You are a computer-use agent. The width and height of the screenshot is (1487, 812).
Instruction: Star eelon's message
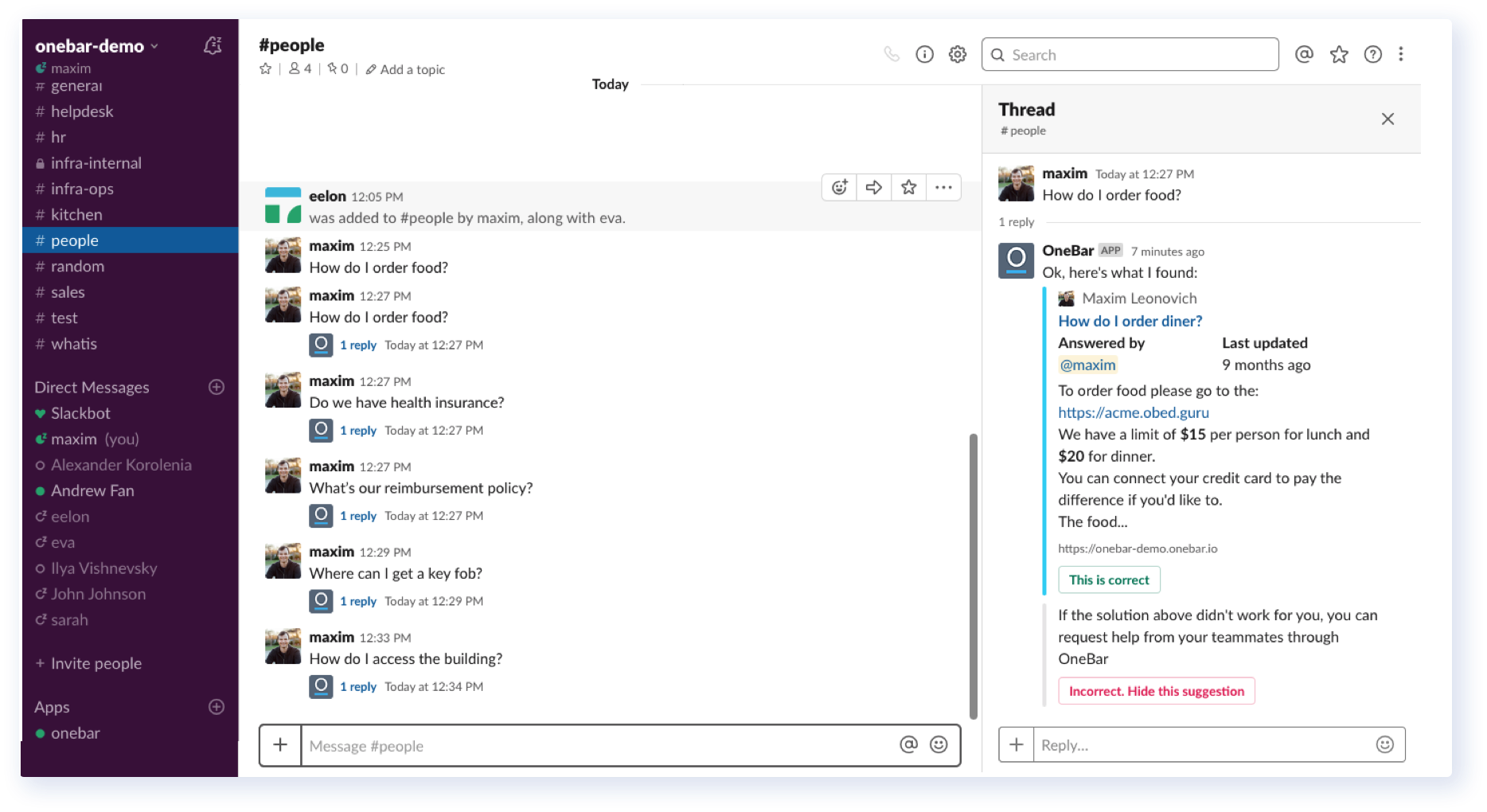click(x=909, y=187)
